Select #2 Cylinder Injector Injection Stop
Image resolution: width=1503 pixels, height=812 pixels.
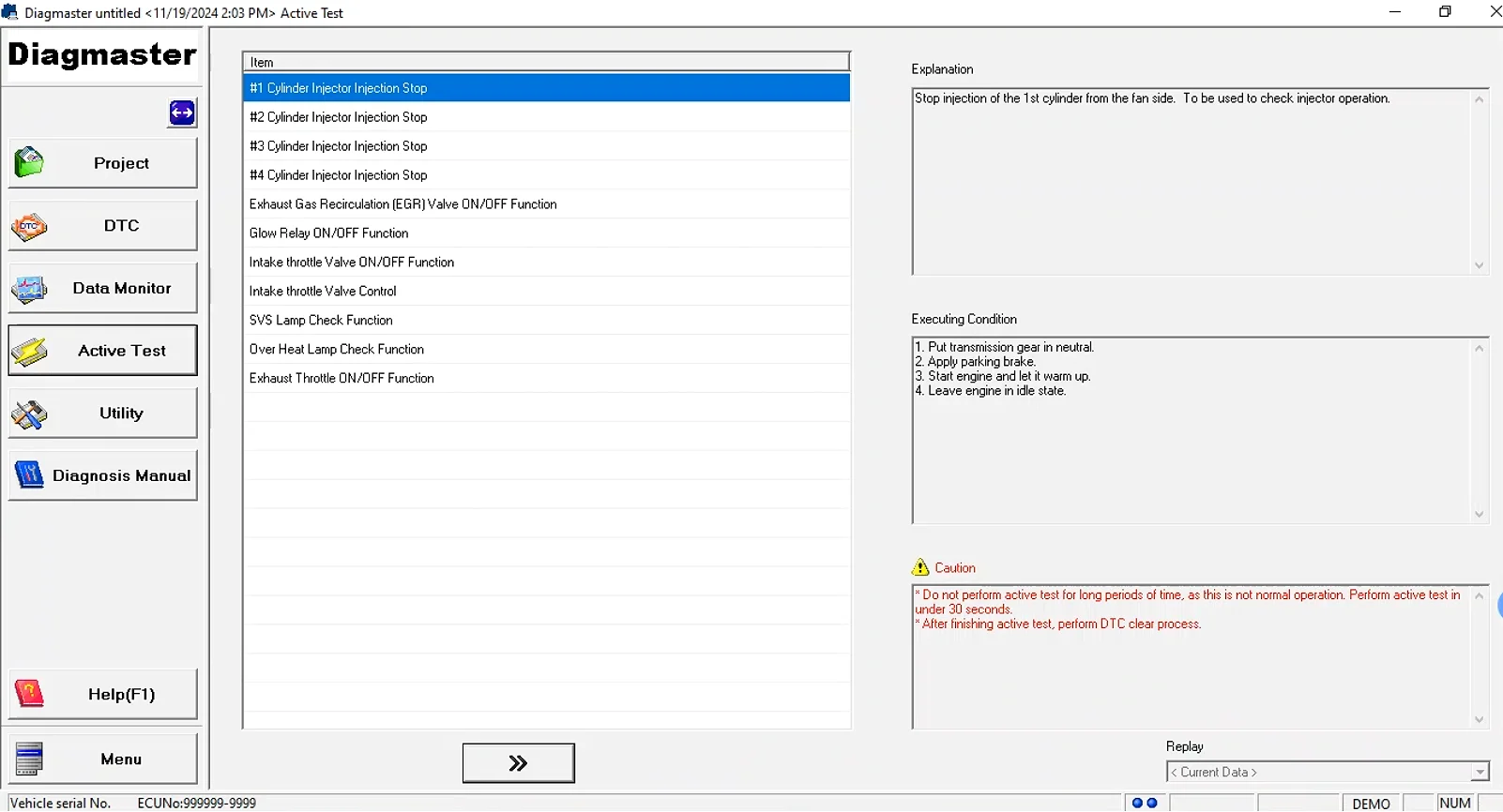pos(546,117)
